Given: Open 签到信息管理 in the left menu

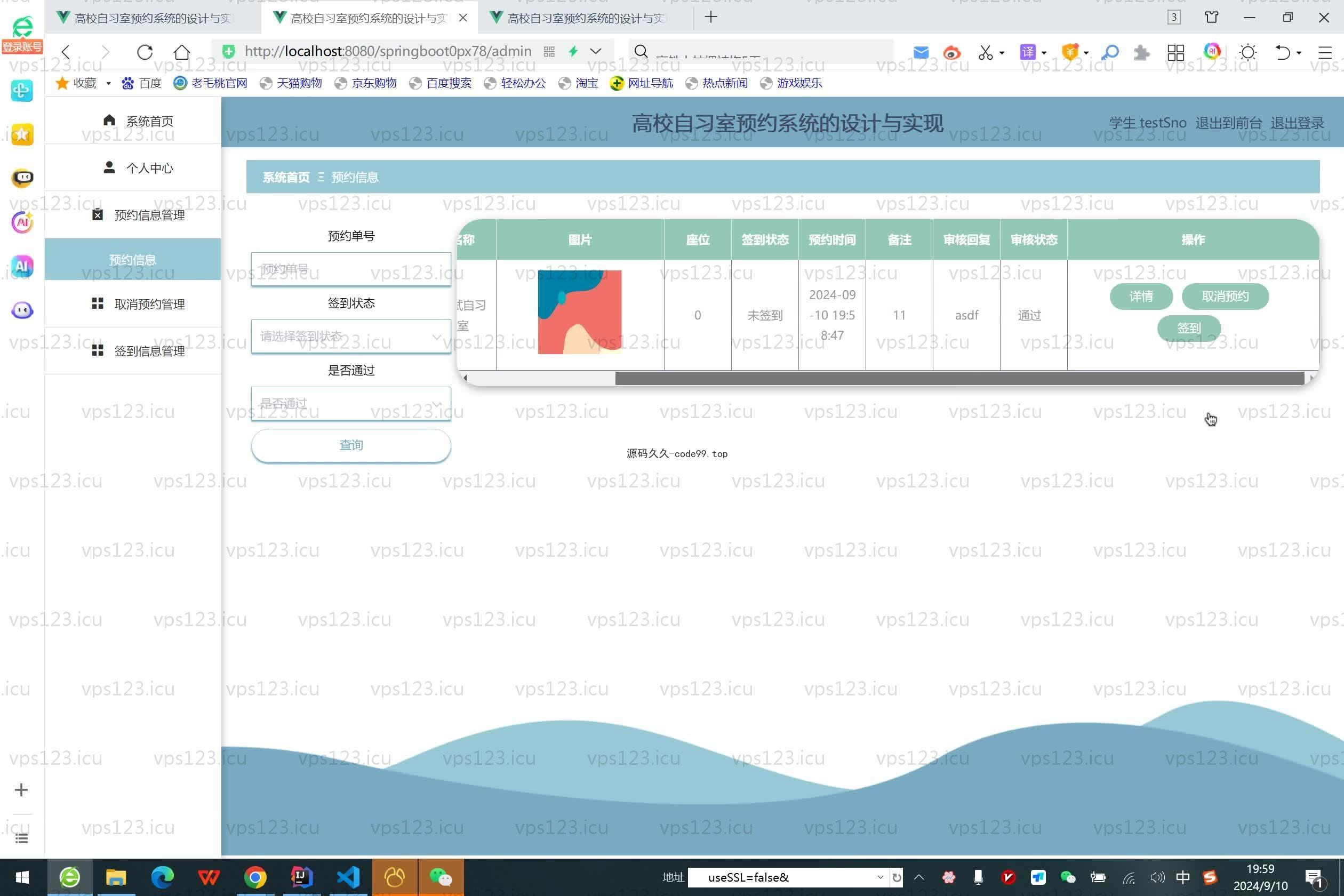Looking at the screenshot, I should 133,351.
